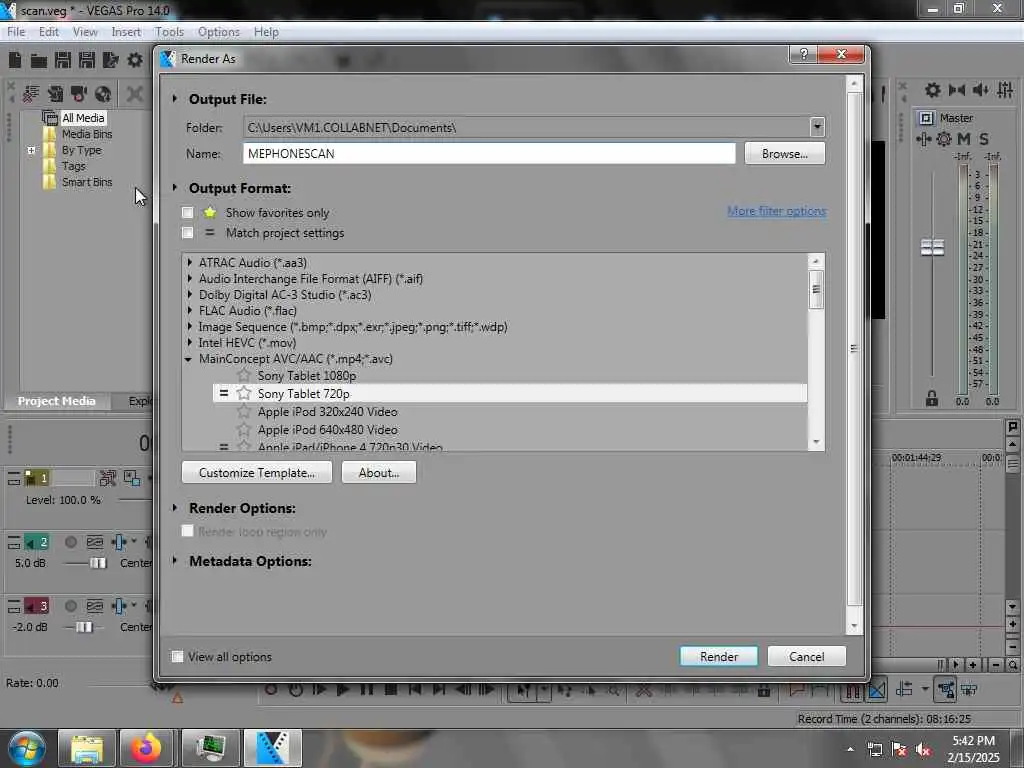Image resolution: width=1024 pixels, height=768 pixels.
Task: Expand the Render Options section
Action: click(x=174, y=507)
